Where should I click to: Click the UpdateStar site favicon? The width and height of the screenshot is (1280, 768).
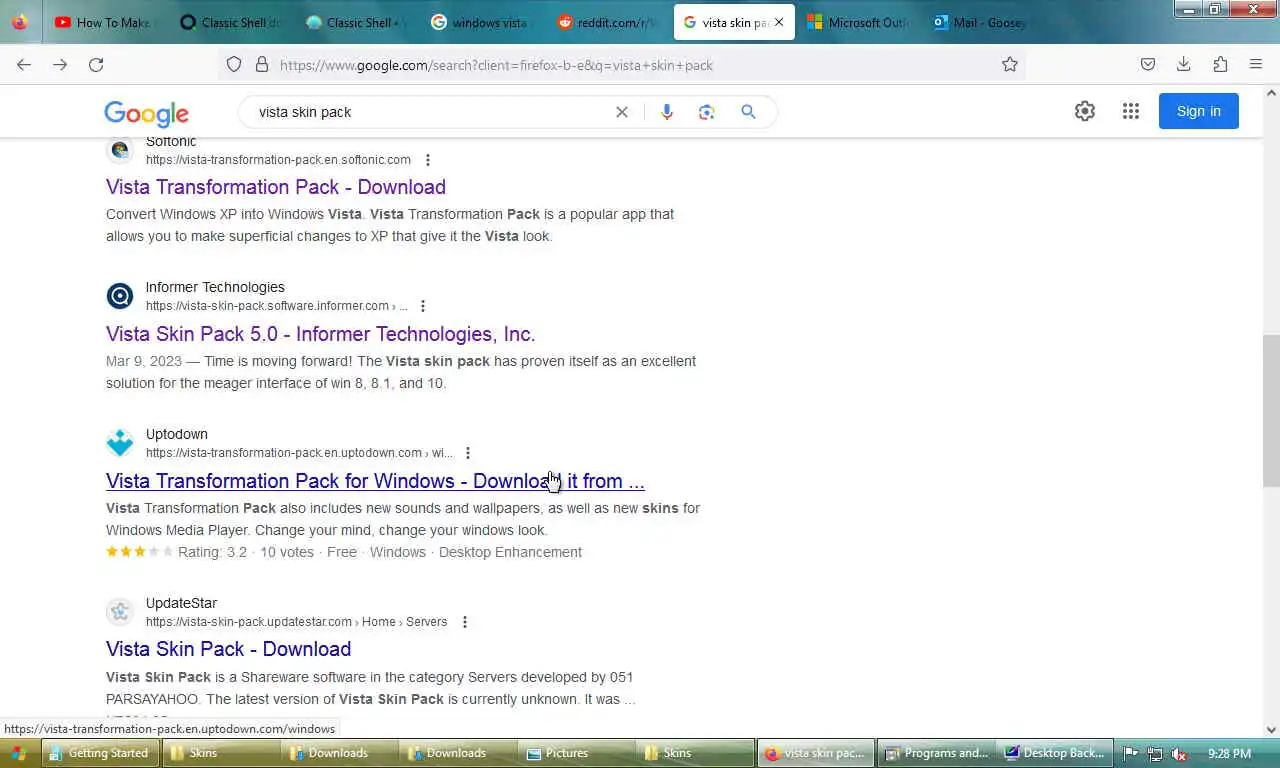pyautogui.click(x=120, y=612)
